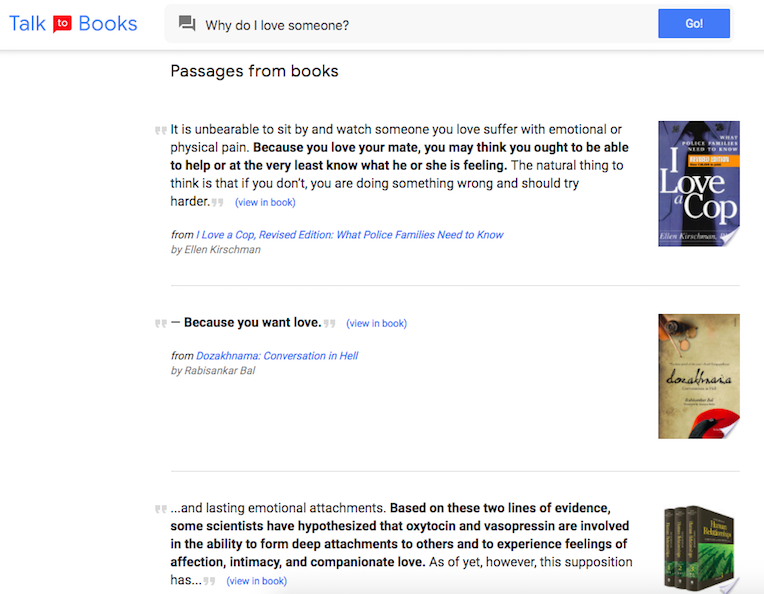764x594 pixels.
Task: Click the Dozakhnama book cover
Action: [x=698, y=376]
